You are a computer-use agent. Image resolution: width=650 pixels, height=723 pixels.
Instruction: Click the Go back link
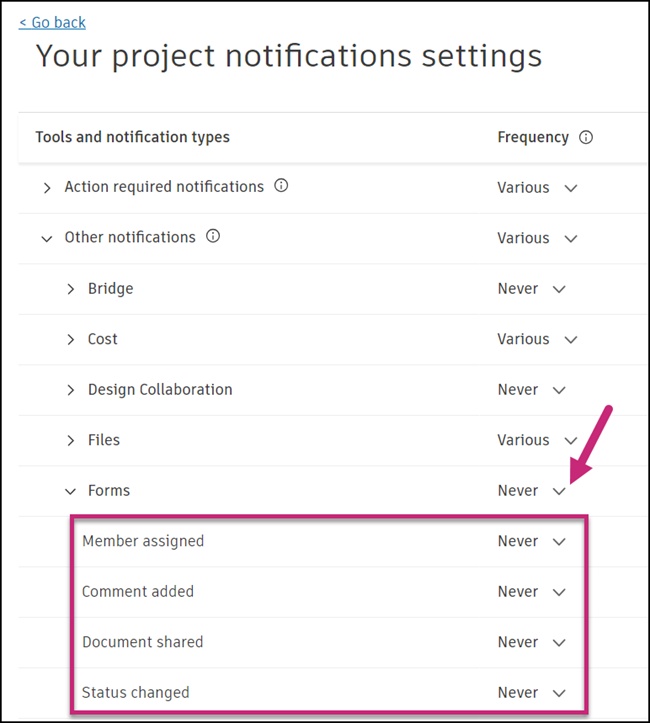coord(52,22)
